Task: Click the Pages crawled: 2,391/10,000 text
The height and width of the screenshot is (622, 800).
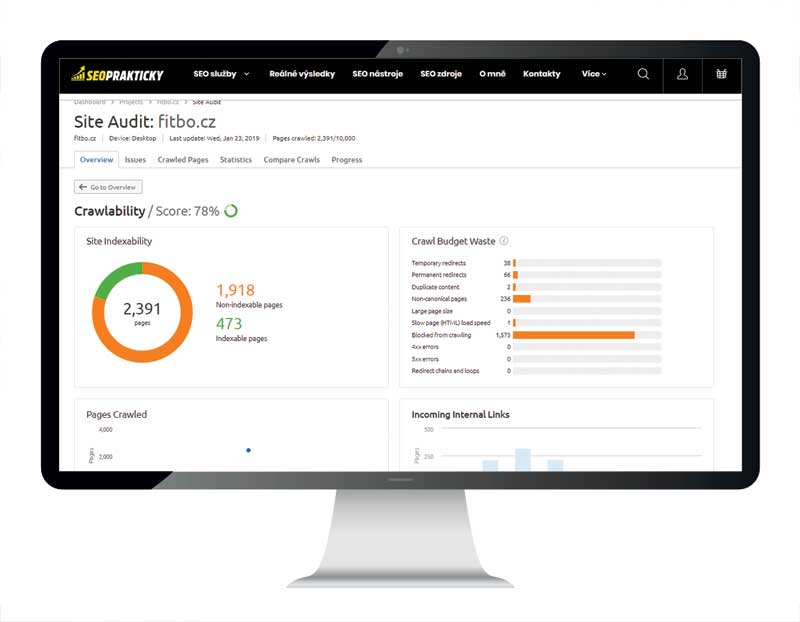Action: [314, 138]
